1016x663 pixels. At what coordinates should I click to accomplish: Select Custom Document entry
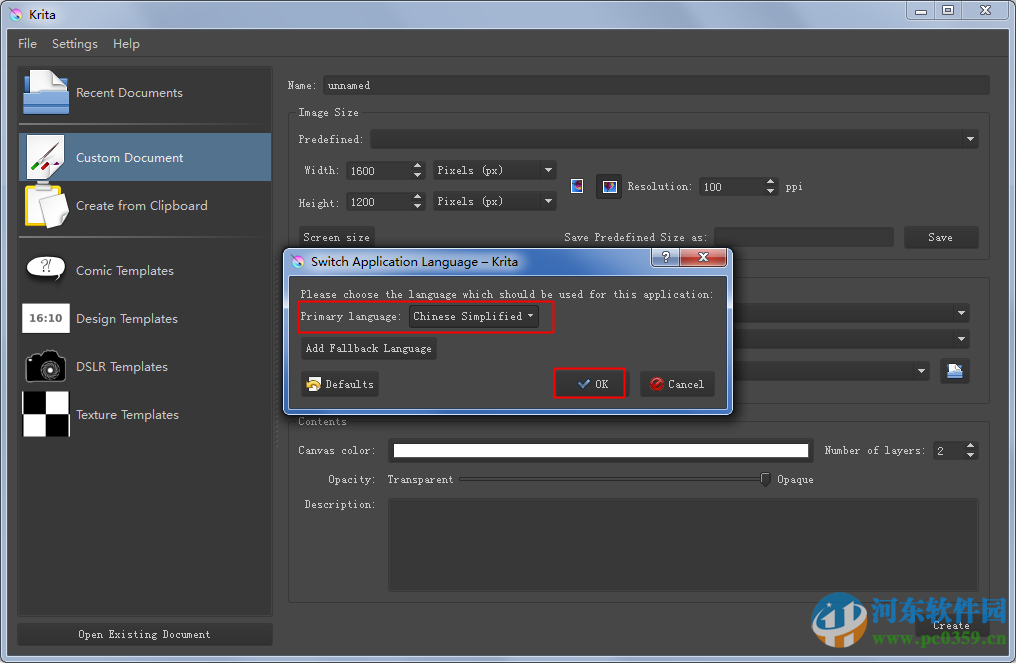tap(144, 157)
